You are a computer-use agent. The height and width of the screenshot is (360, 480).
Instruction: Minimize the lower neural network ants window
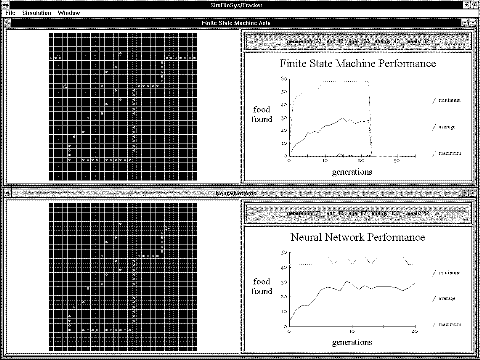[x=465, y=193]
